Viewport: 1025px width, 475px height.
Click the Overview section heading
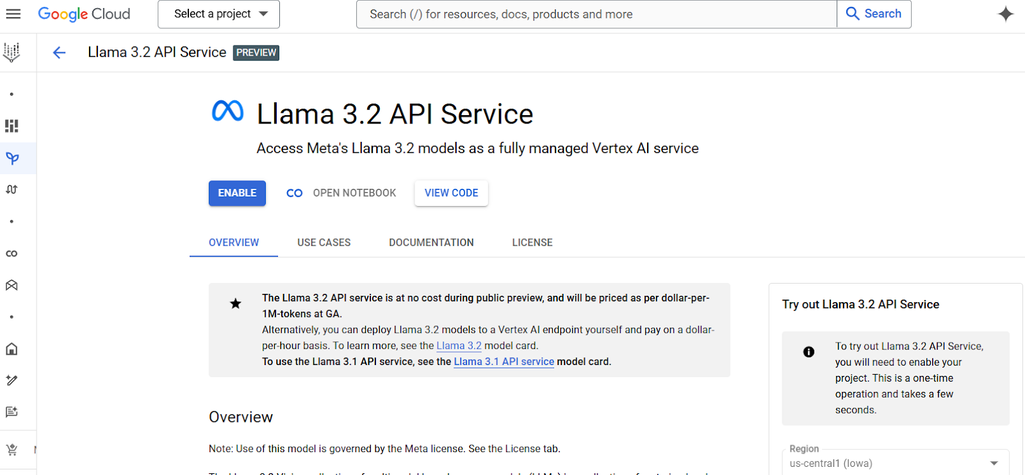(241, 417)
